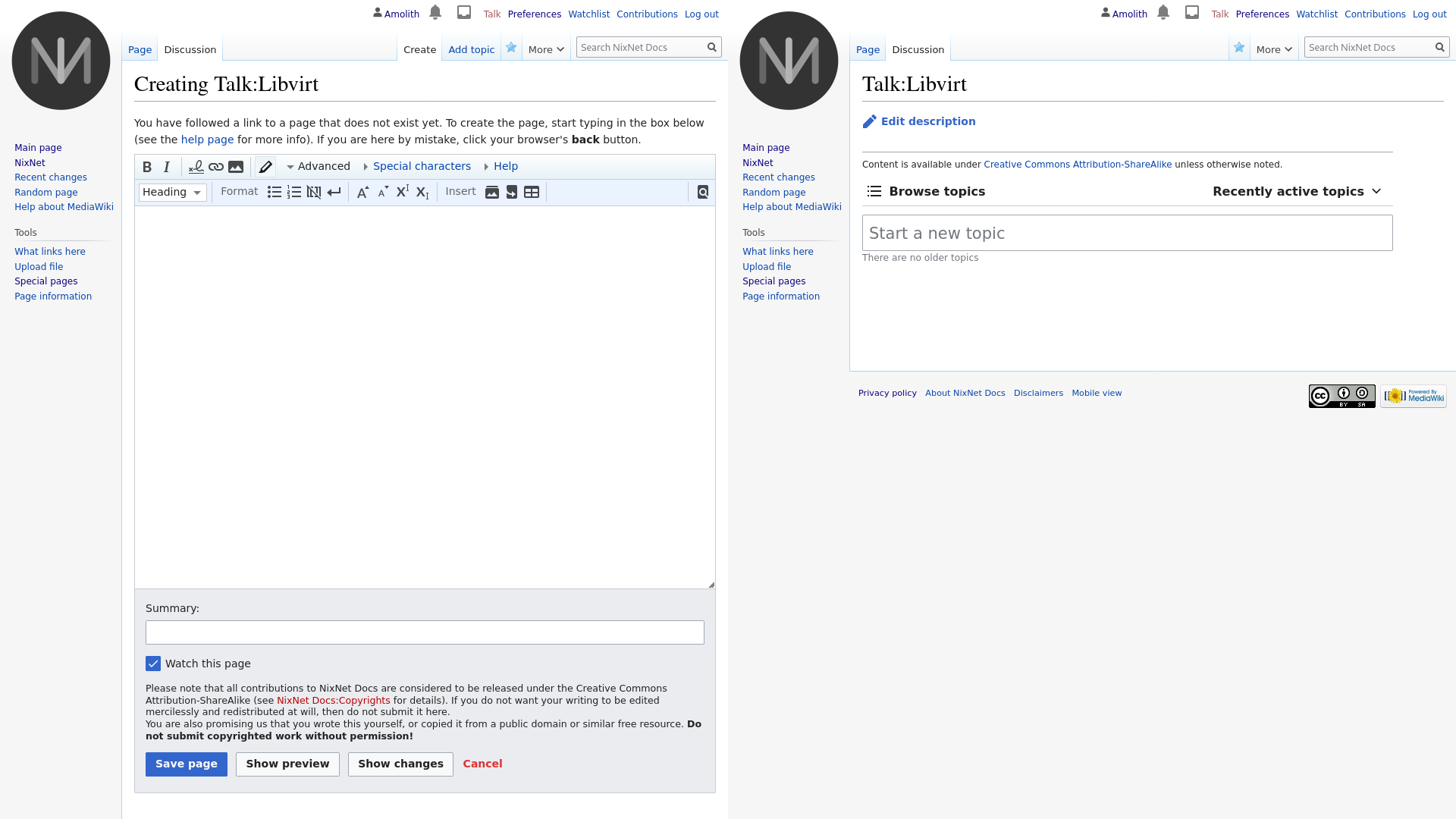
Task: Click the insert link icon
Action: point(216,167)
